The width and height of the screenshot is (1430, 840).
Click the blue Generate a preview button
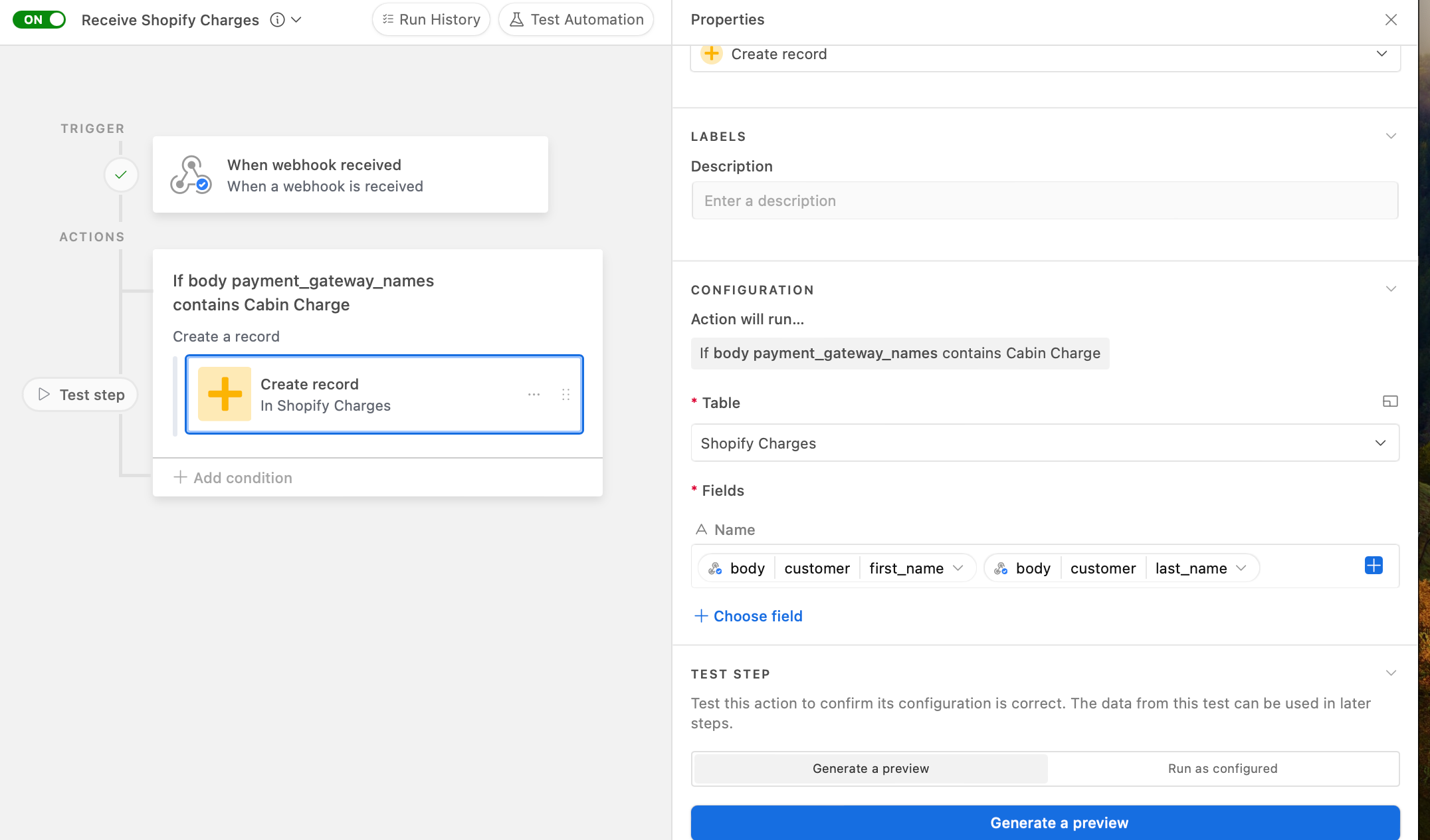click(x=1045, y=823)
